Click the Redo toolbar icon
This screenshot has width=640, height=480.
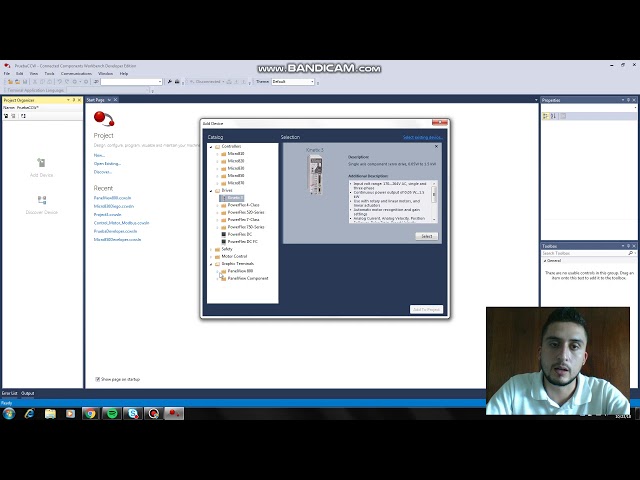pos(67,82)
